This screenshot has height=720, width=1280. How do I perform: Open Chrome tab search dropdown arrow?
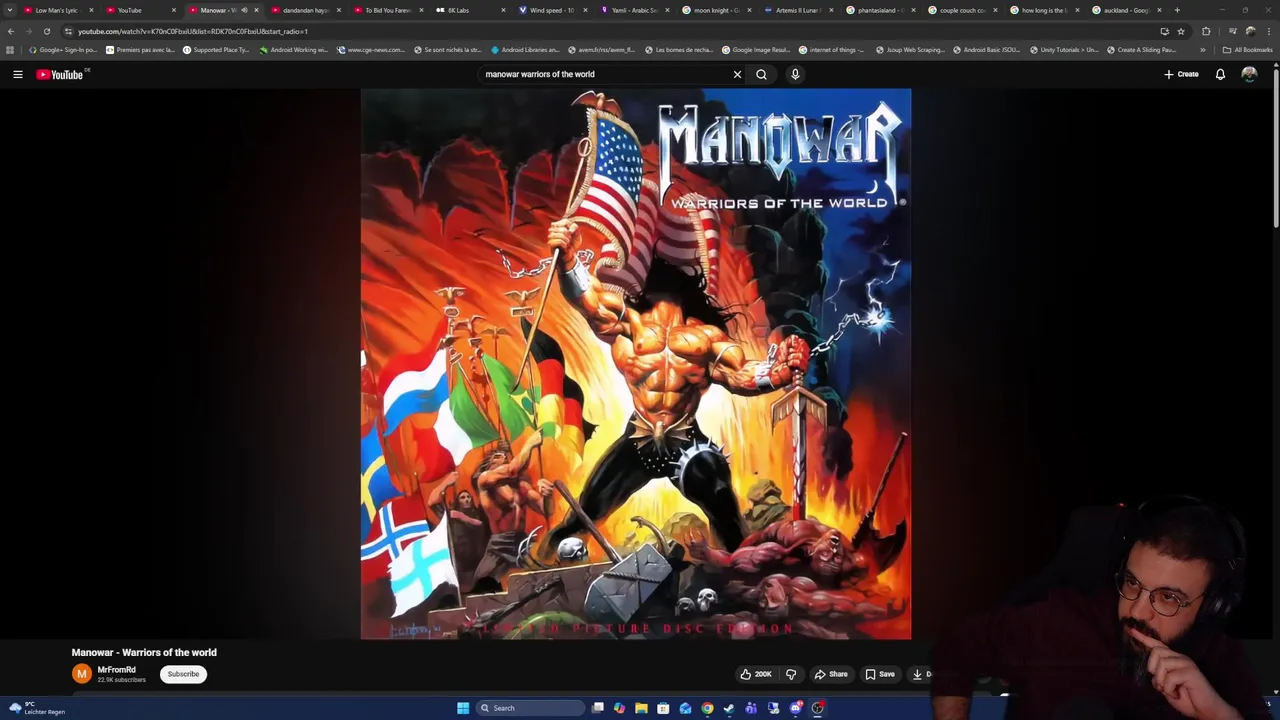pyautogui.click(x=10, y=10)
